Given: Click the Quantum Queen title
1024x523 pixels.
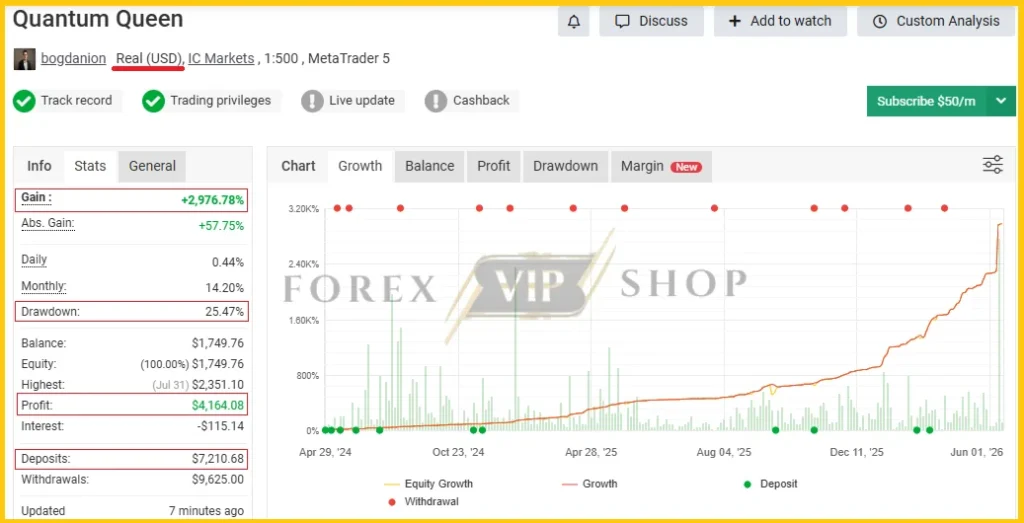Looking at the screenshot, I should 98,19.
